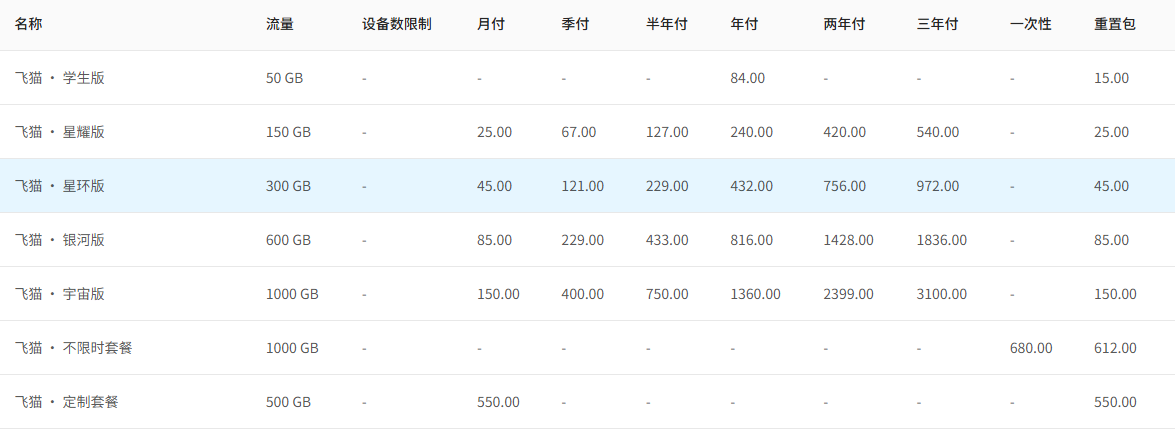Select the 飞猫 · 学生版 row name
Screen dimensions: 1175x436
click(60, 78)
